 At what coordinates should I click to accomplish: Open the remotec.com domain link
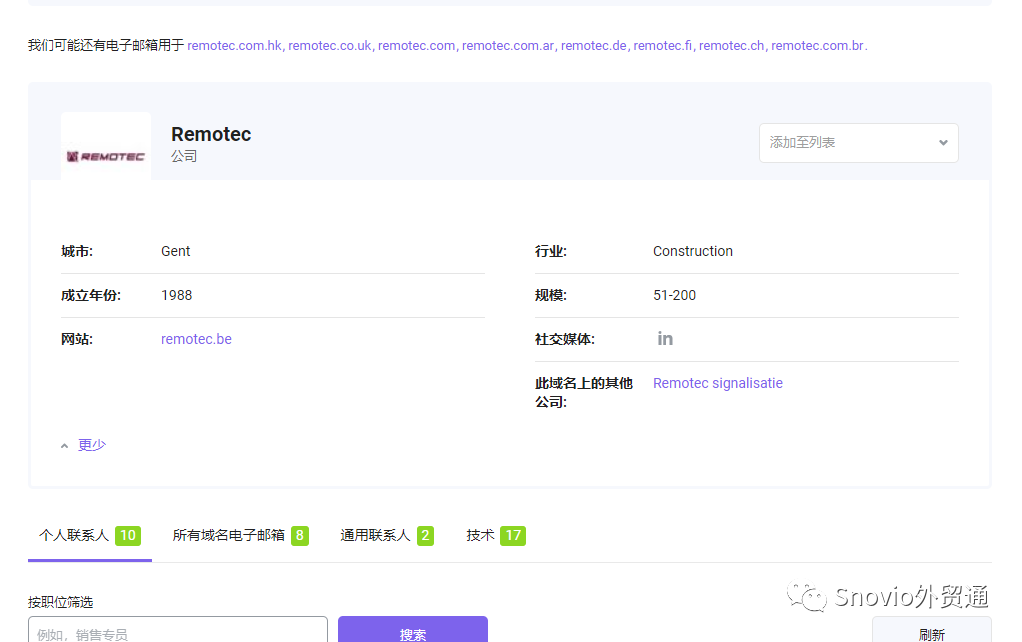tap(416, 46)
